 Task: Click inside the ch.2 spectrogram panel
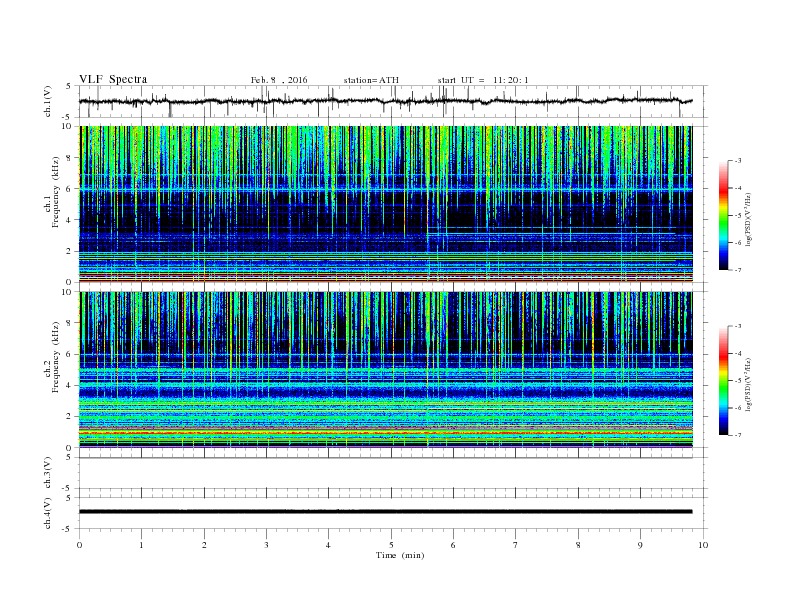click(385, 370)
